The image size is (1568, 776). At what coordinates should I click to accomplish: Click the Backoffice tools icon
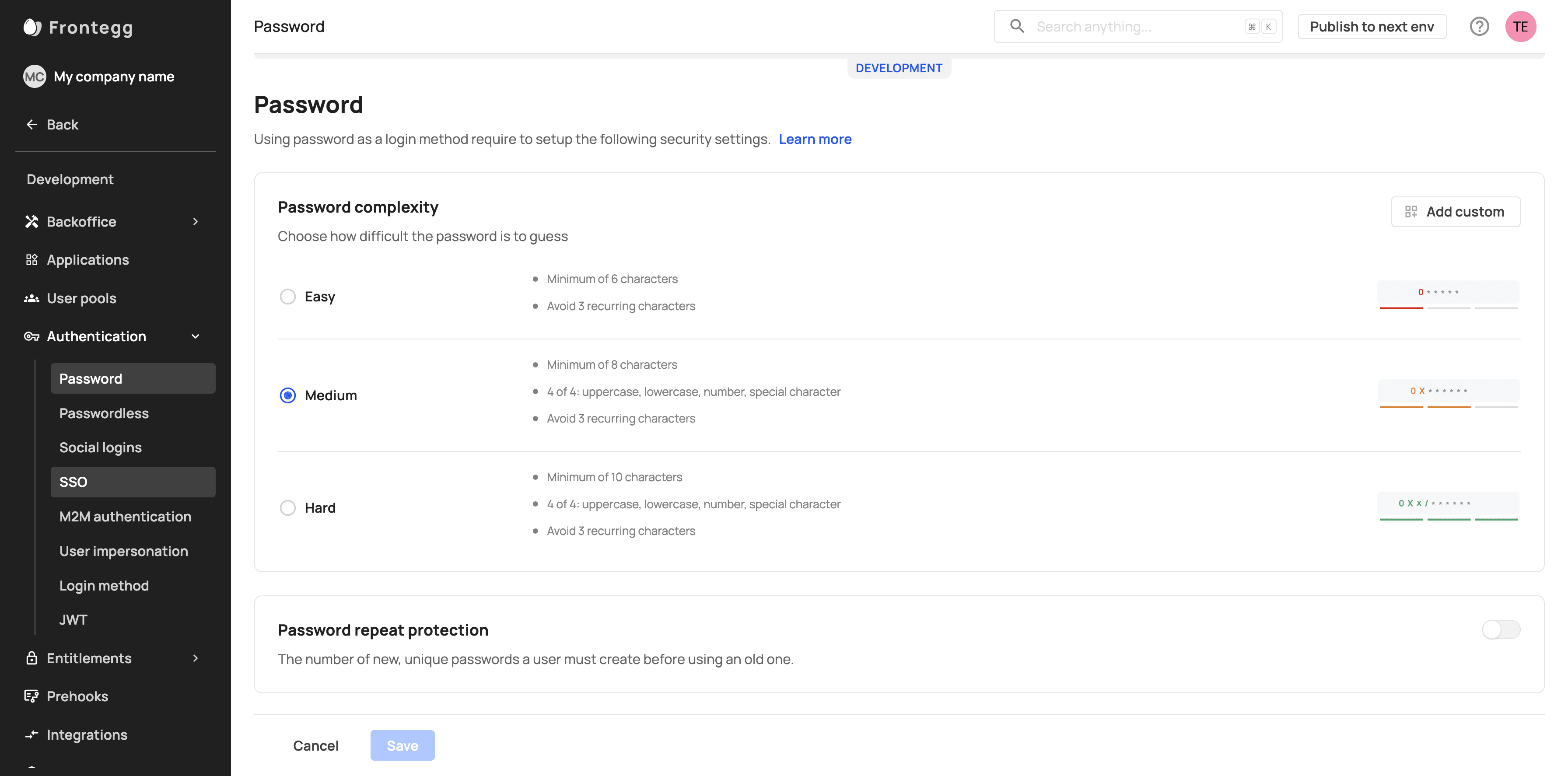point(31,221)
